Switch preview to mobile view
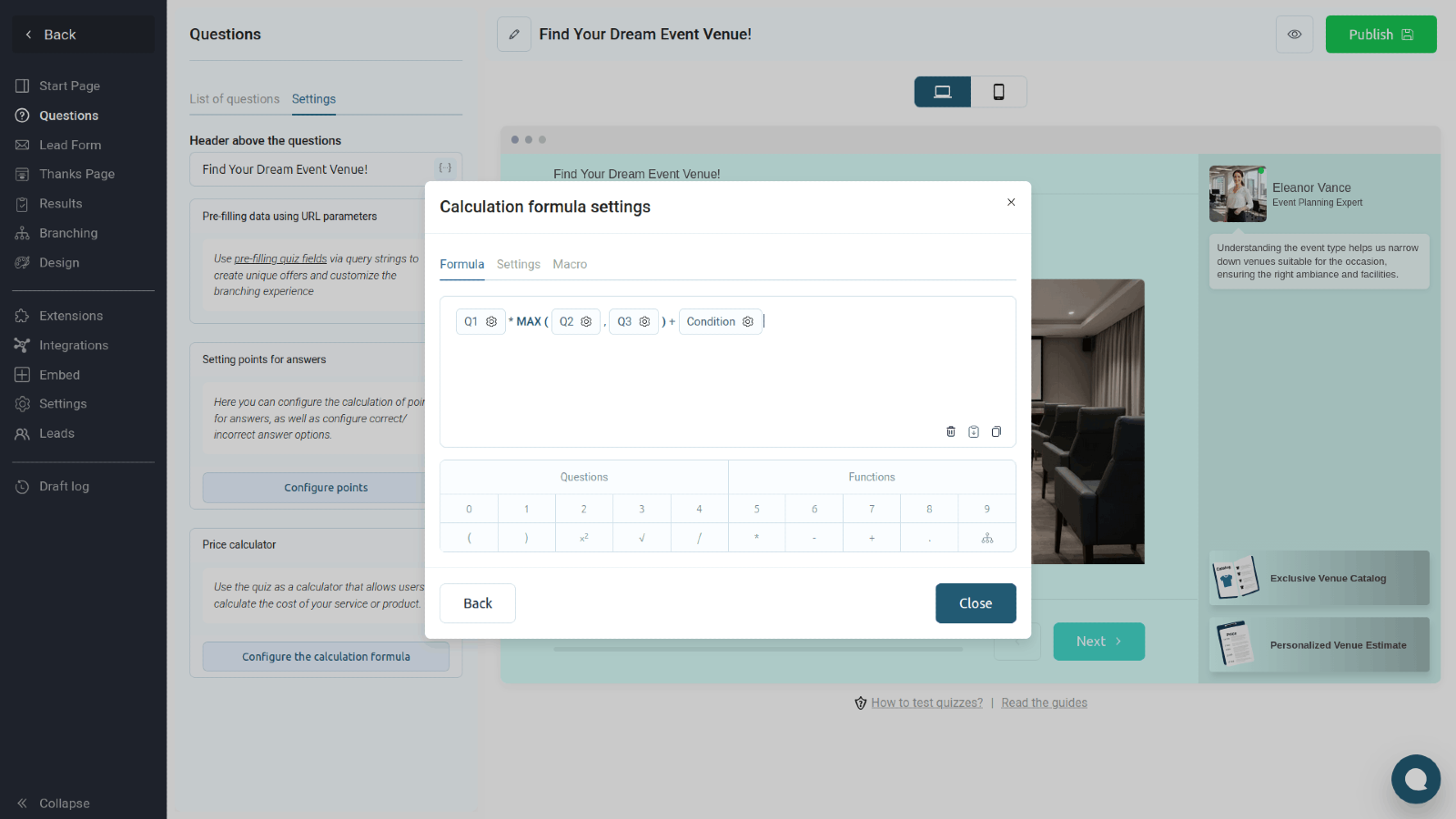Image resolution: width=1456 pixels, height=819 pixels. pyautogui.click(x=999, y=91)
